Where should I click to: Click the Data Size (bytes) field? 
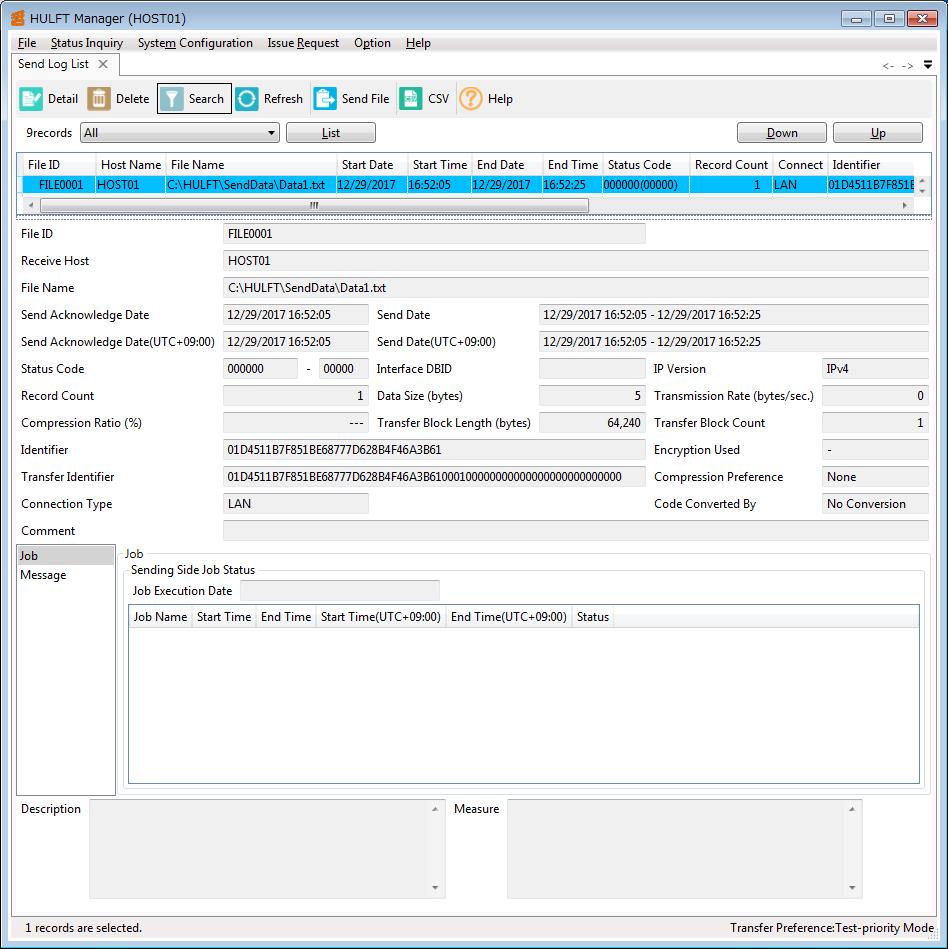[x=592, y=396]
